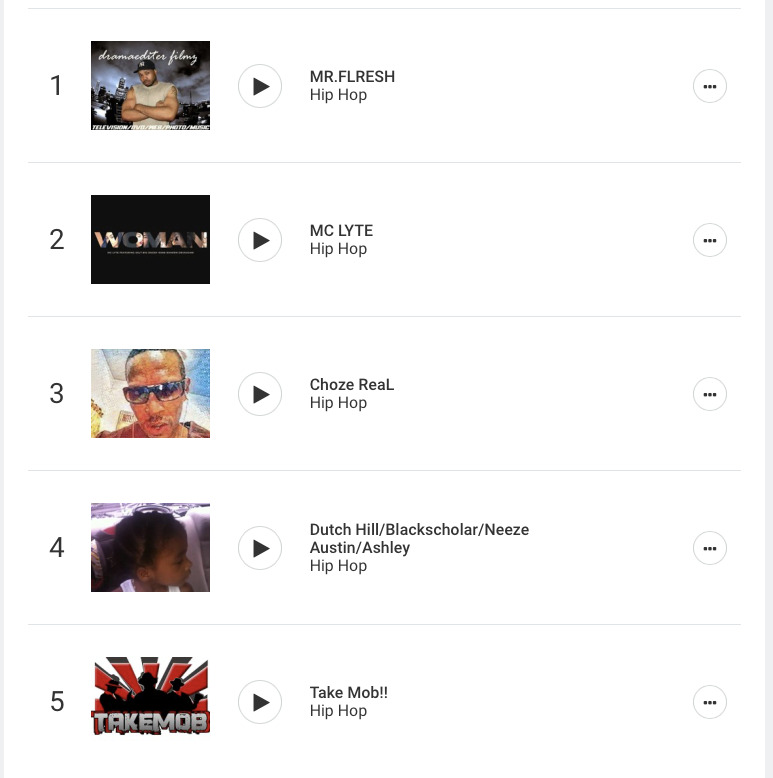The image size is (773, 778).
Task: Open the MC LYTE artist link
Action: point(341,231)
